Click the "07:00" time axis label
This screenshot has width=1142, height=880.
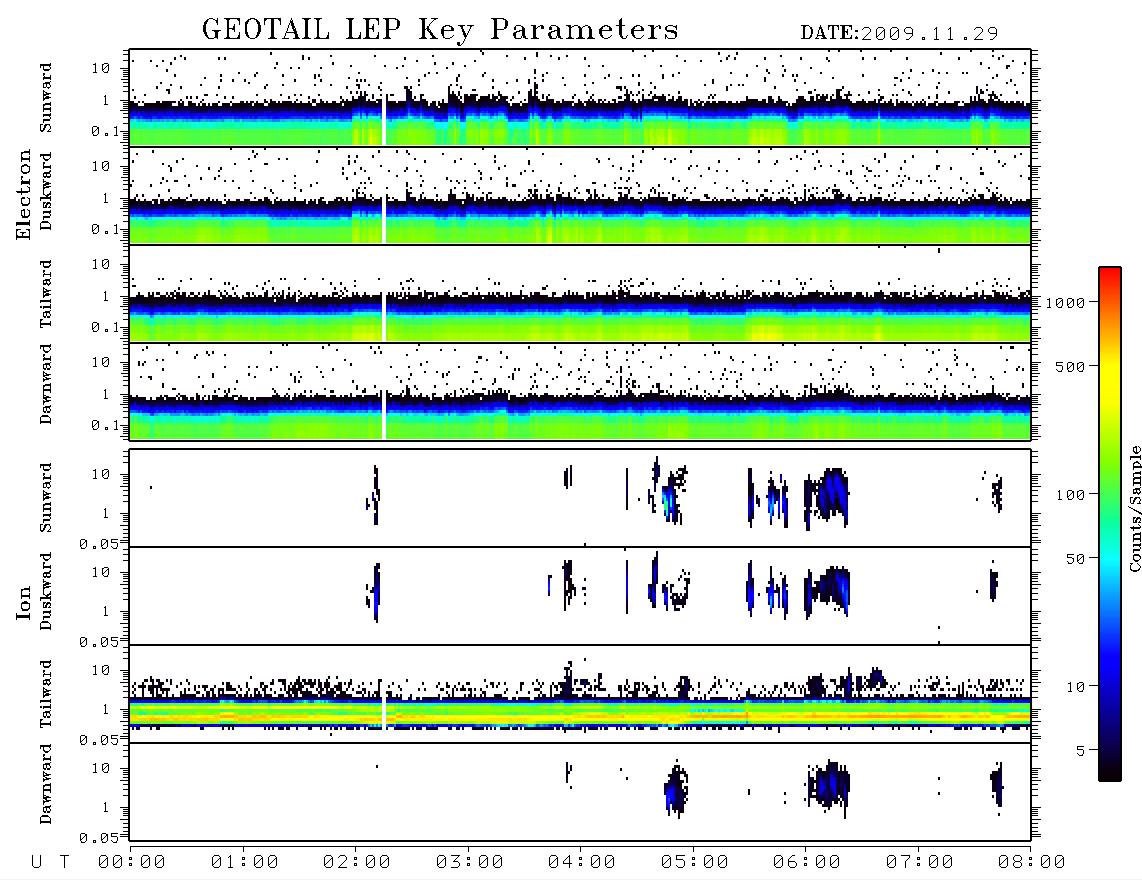tap(920, 862)
